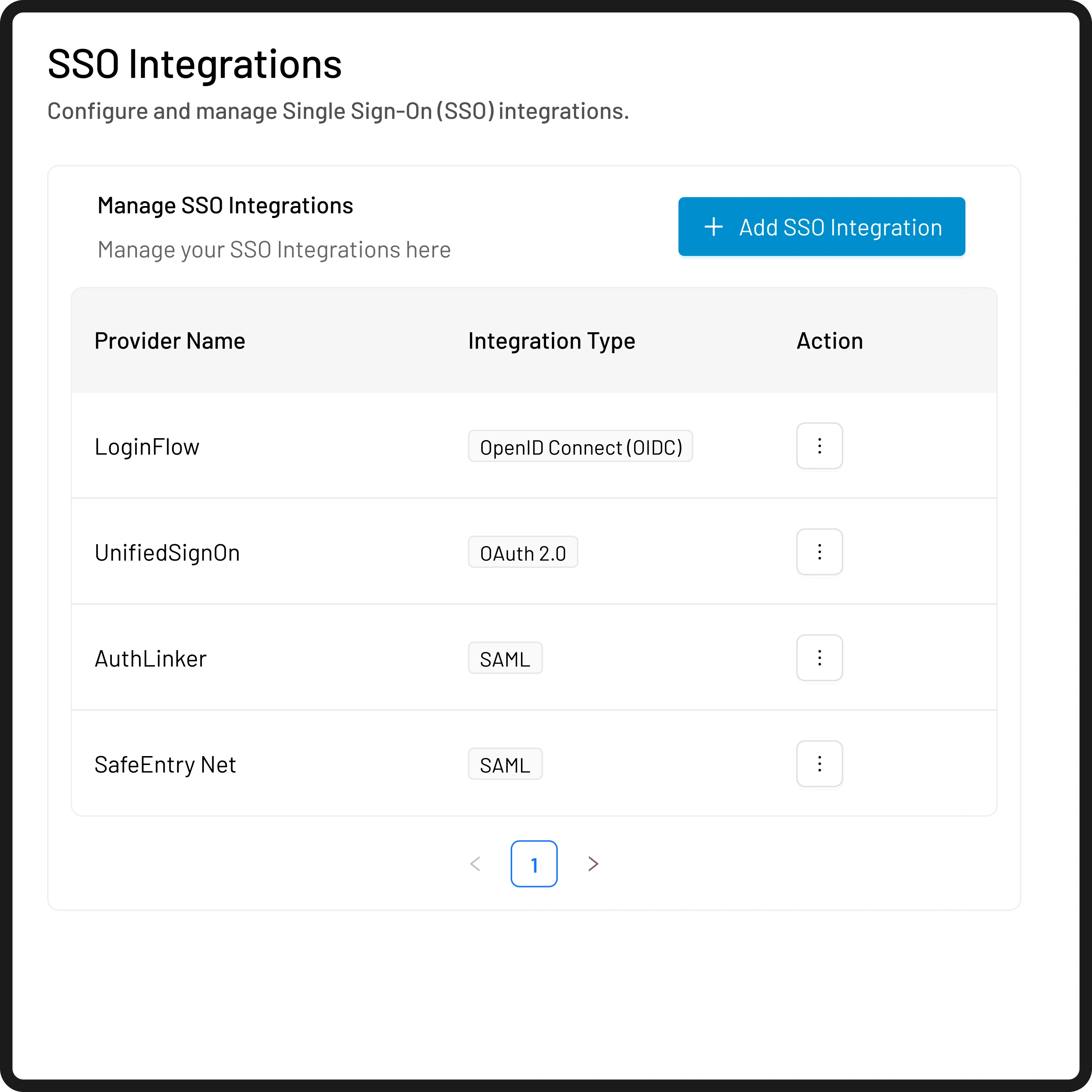Click the OpenID Connect (OIDC) badge
The image size is (1092, 1092).
tap(581, 447)
